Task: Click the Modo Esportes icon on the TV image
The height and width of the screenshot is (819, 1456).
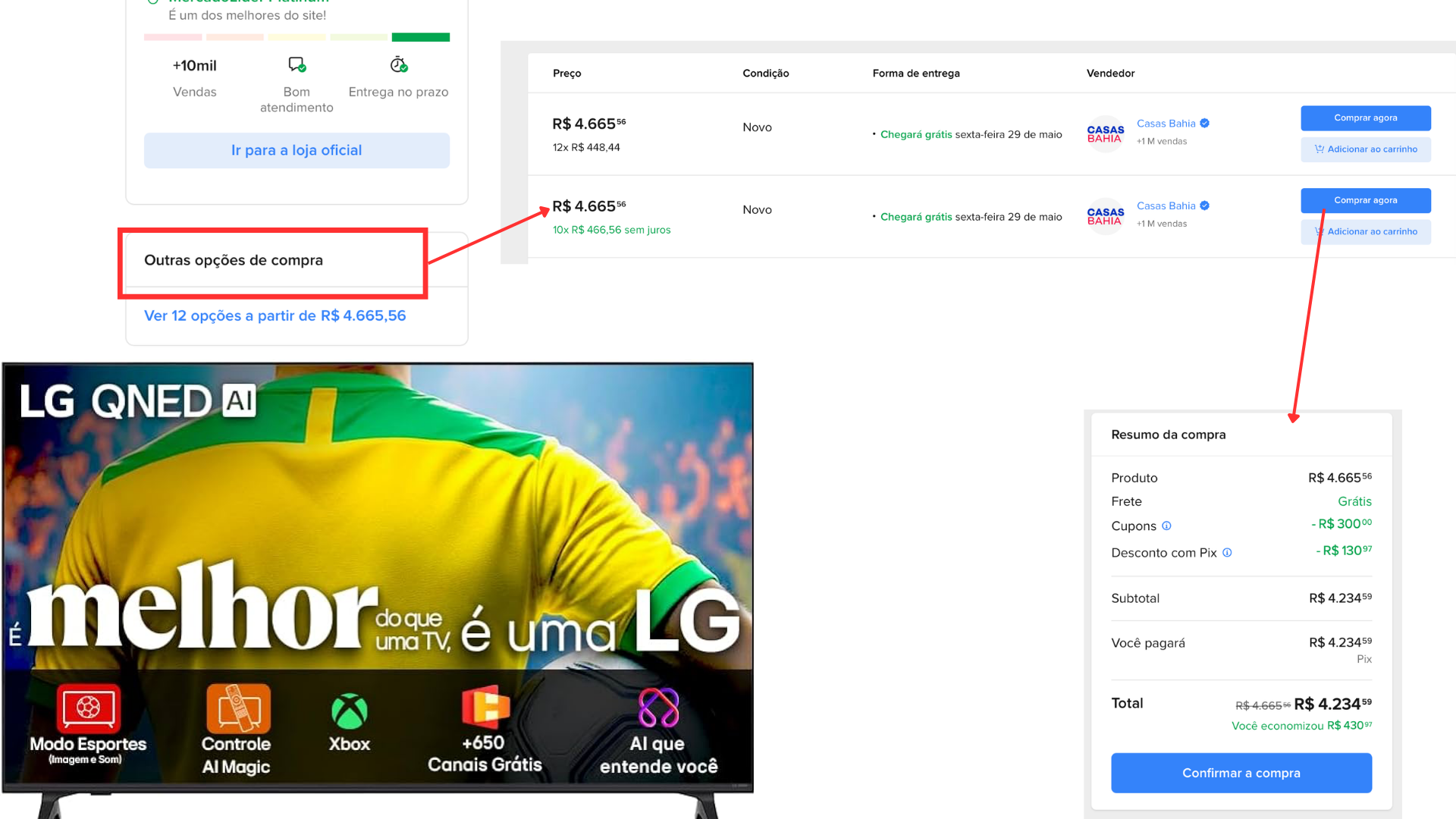Action: tap(88, 708)
